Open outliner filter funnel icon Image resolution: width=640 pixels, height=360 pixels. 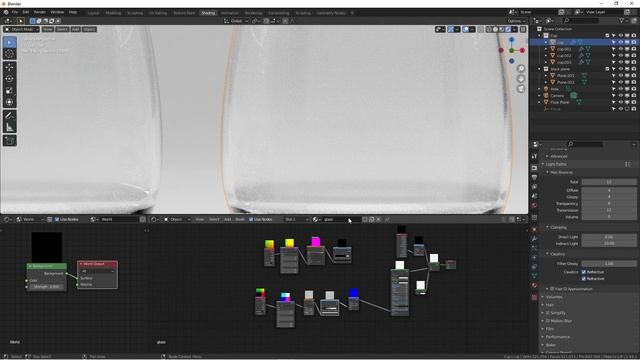pos(622,20)
